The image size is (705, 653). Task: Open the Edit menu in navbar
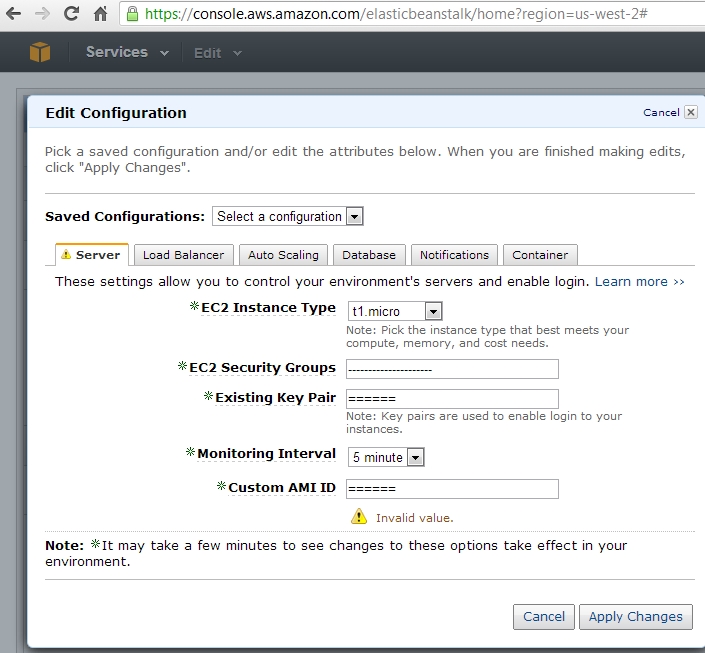[218, 53]
